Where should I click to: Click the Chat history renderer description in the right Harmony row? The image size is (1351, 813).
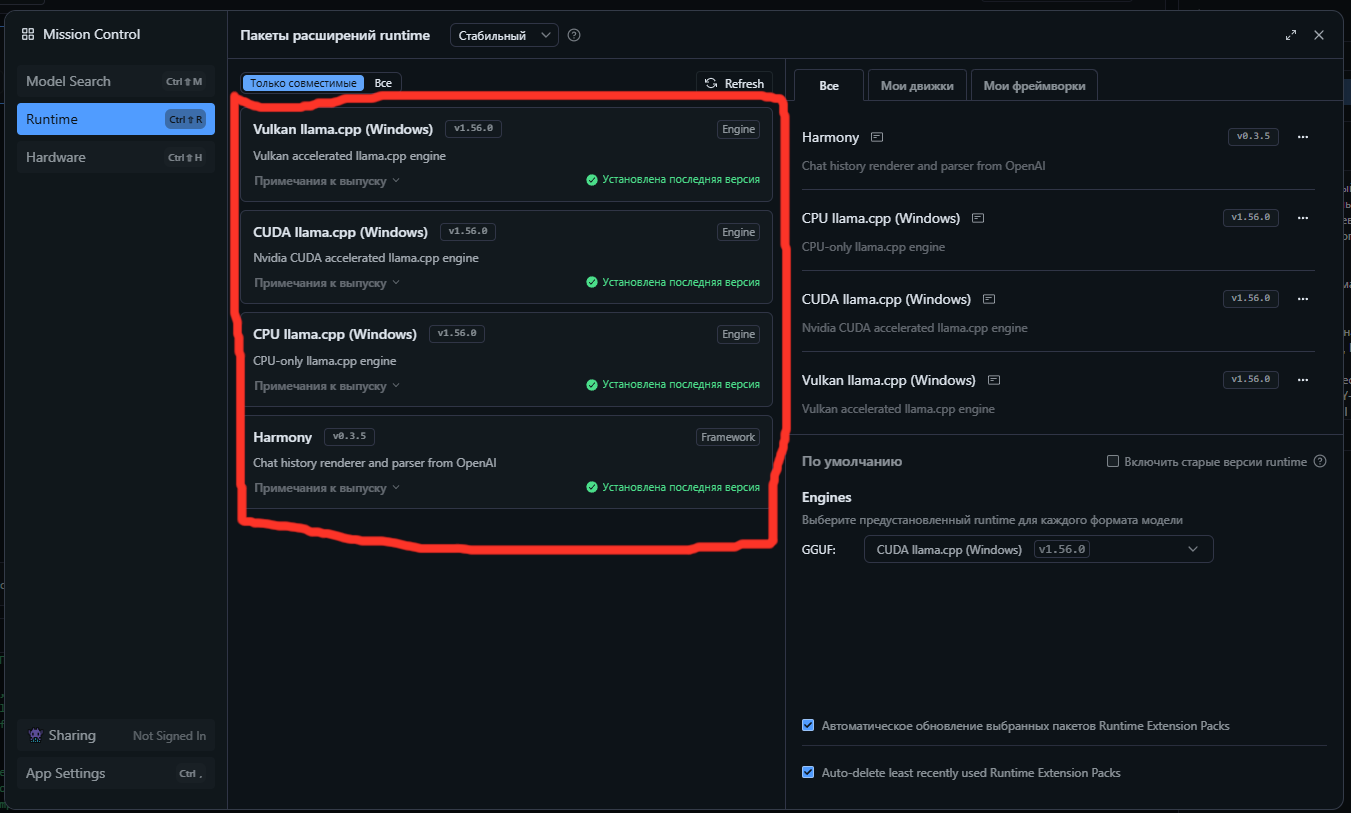coord(923,166)
